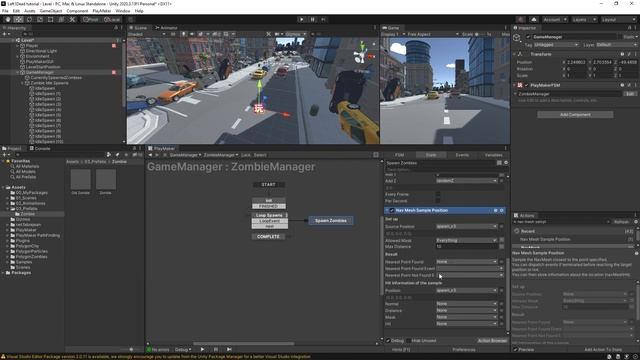This screenshot has width=640, height=360.
Task: Toggle scene lighting (bulb icon)
Action: coord(184,34)
